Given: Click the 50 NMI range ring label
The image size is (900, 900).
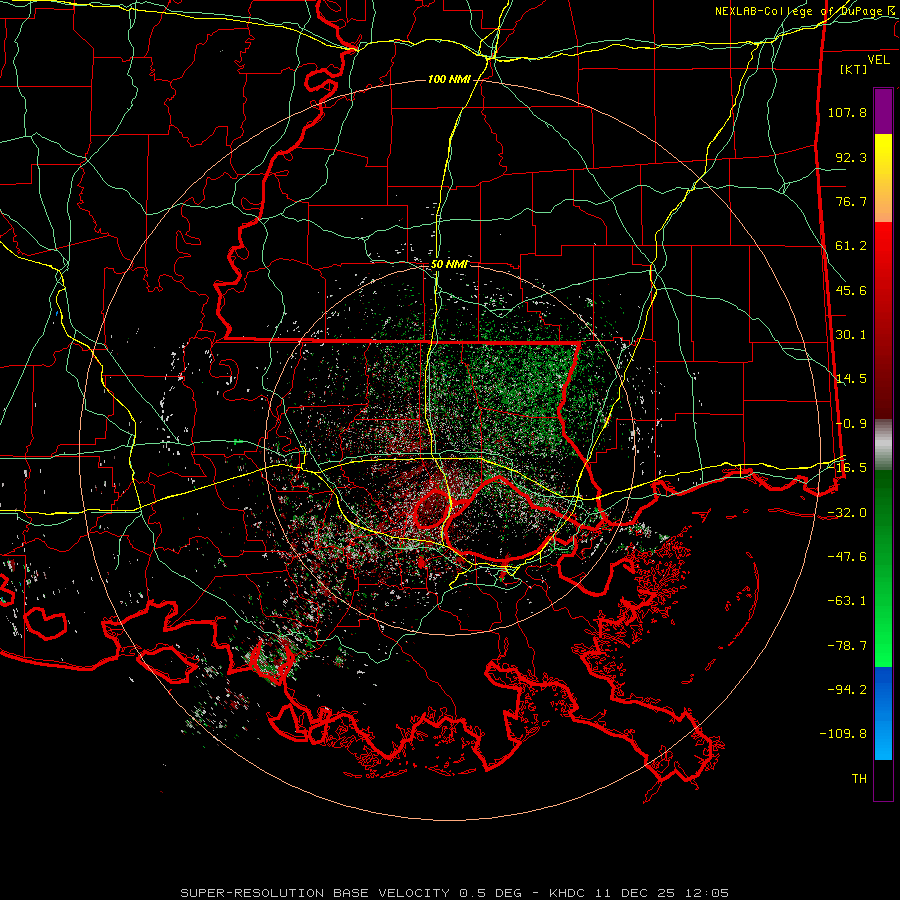Looking at the screenshot, I should pyautogui.click(x=449, y=265).
